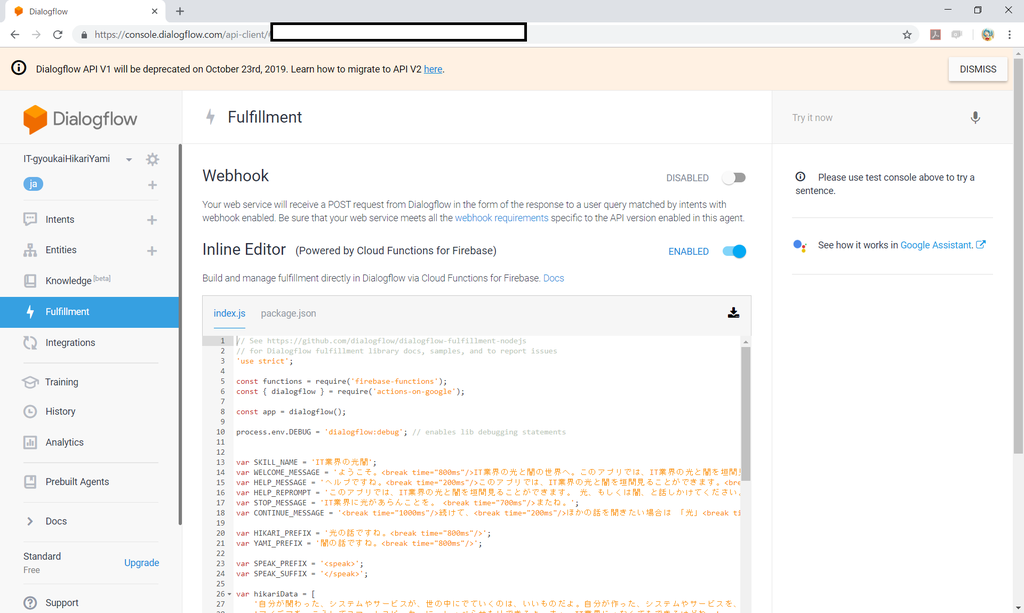The image size is (1024, 613).
Task: Open the Chrome menu three dots
Action: pos(1010,35)
